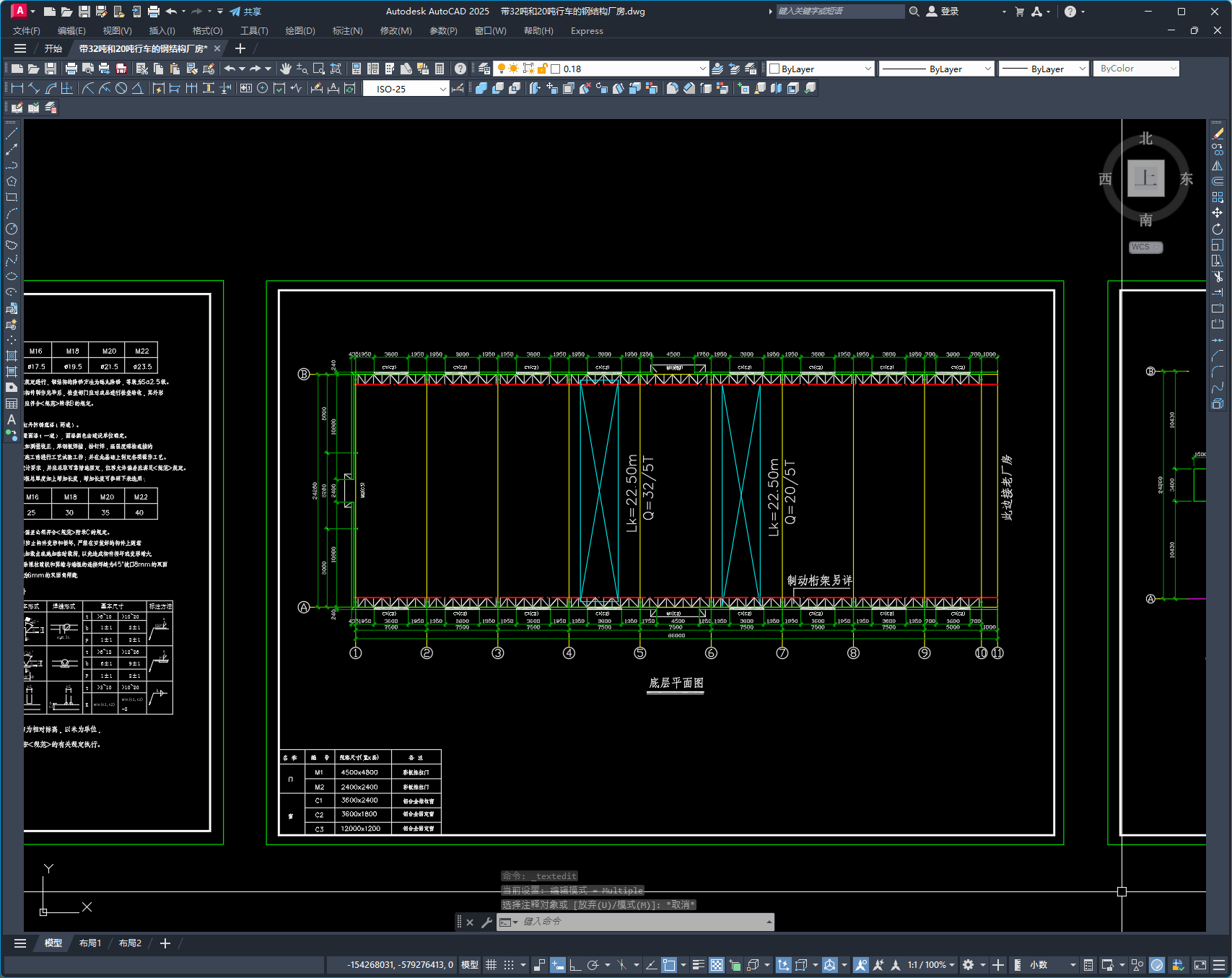Click the 模型 model space status button
Image resolution: width=1232 pixels, height=978 pixels.
470,965
